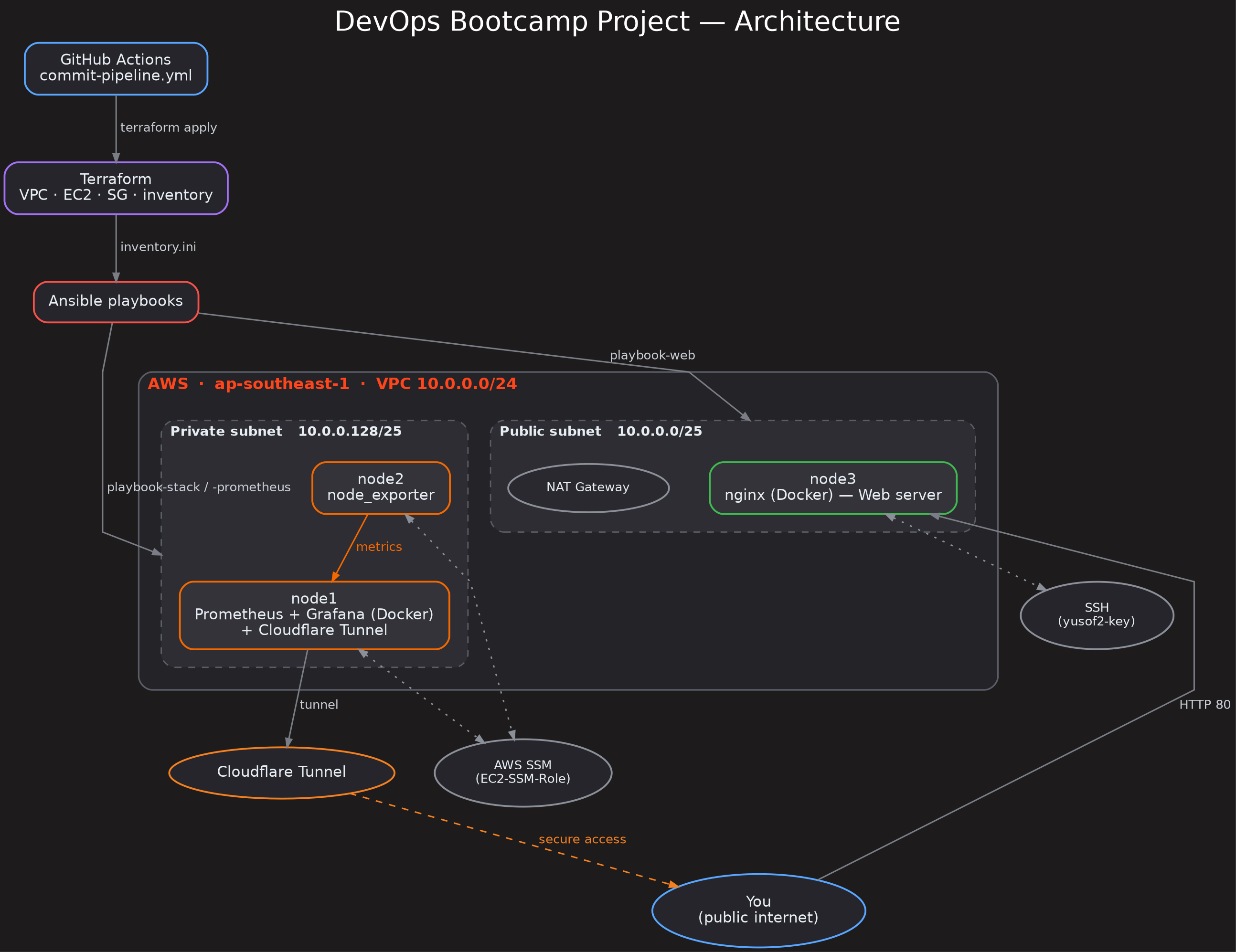Click the Public subnet 10.0.0.0/25 title
This screenshot has height=952, width=1236.
click(601, 432)
